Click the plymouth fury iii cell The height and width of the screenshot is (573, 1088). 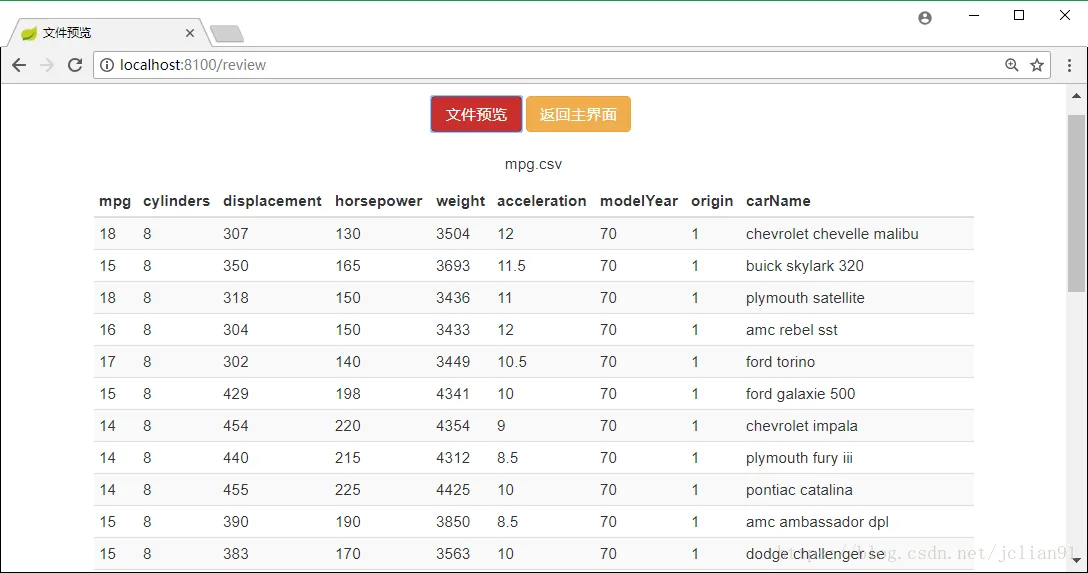(799, 457)
